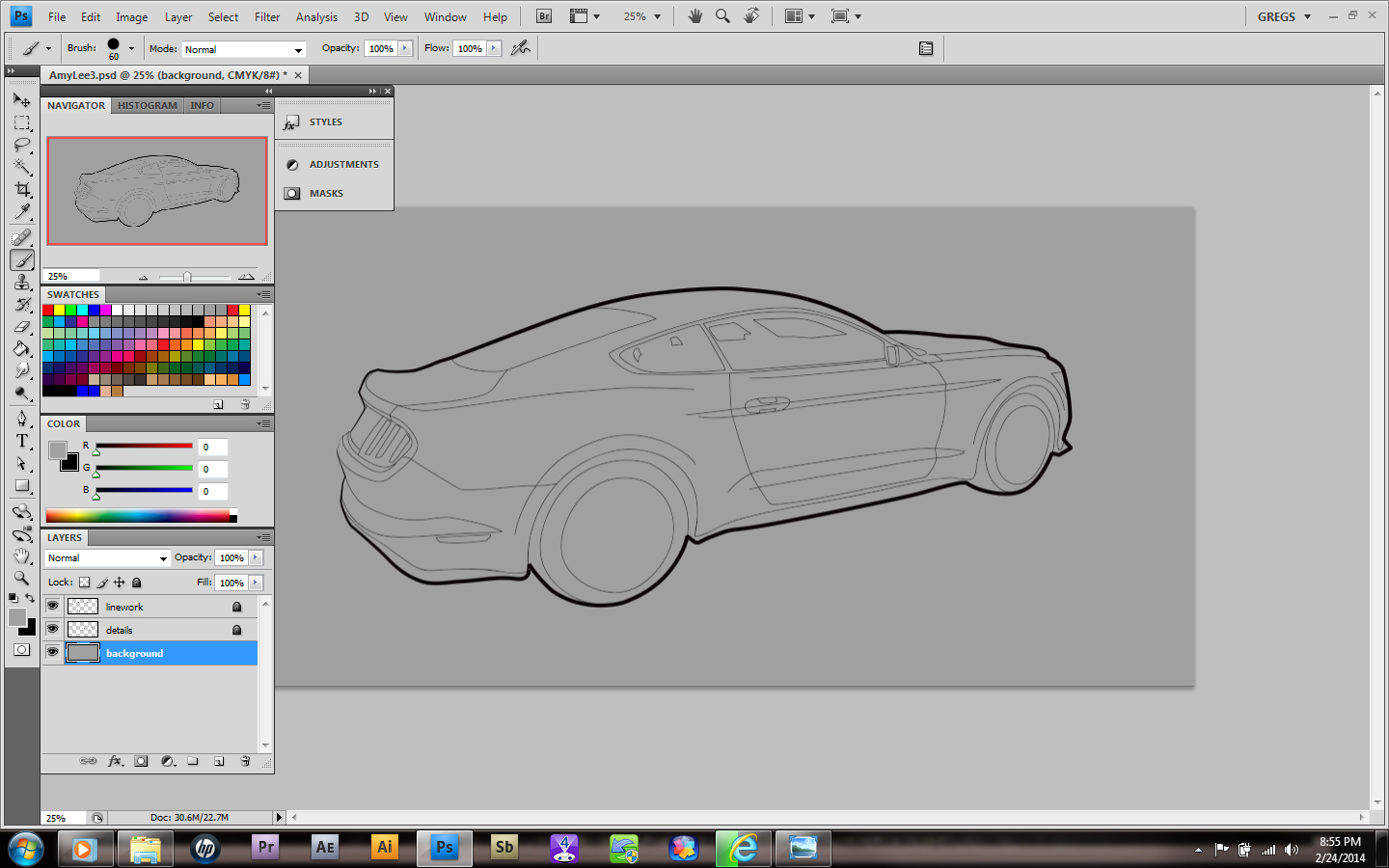The width and height of the screenshot is (1389, 868).
Task: Open the Brush preset picker arrow
Action: point(131,48)
